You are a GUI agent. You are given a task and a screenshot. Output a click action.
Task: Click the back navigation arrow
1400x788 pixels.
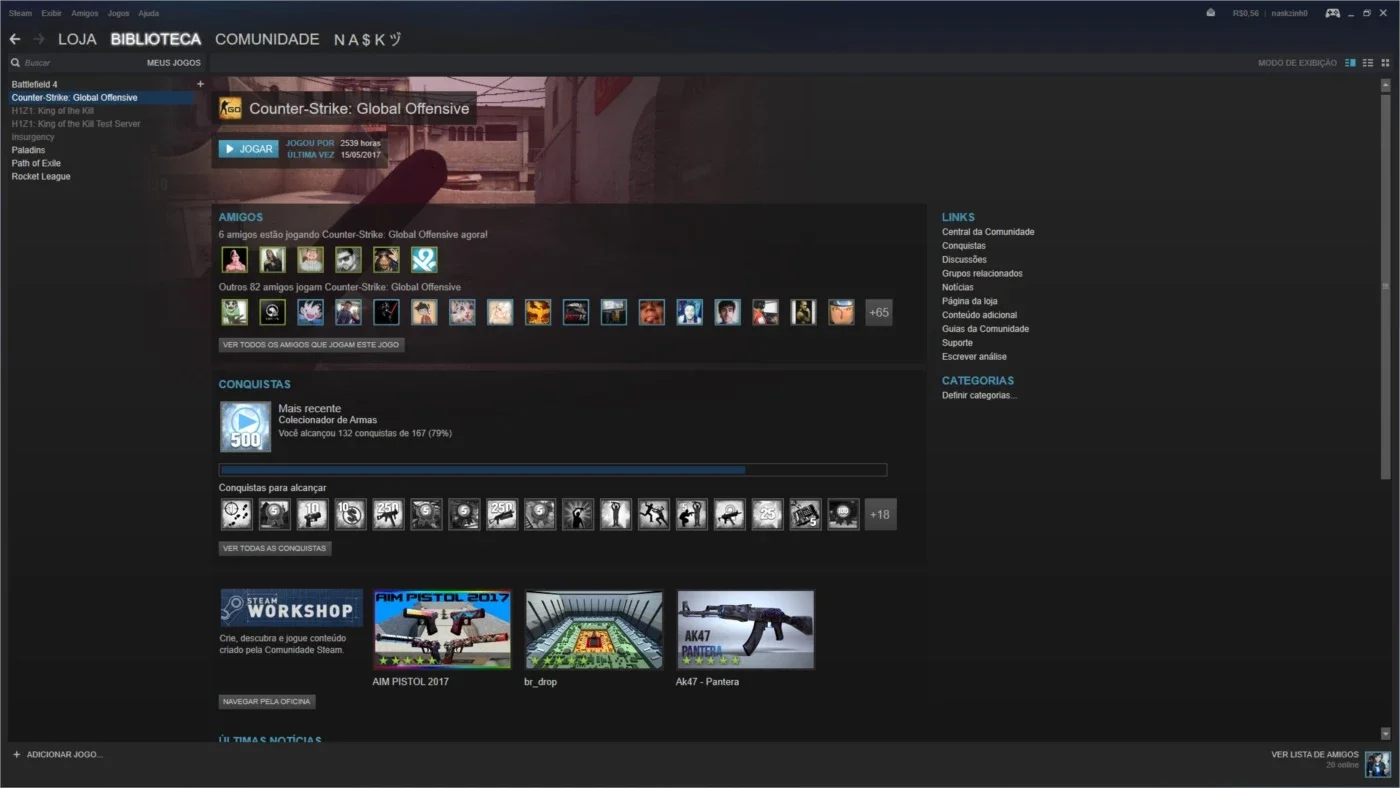(x=15, y=39)
